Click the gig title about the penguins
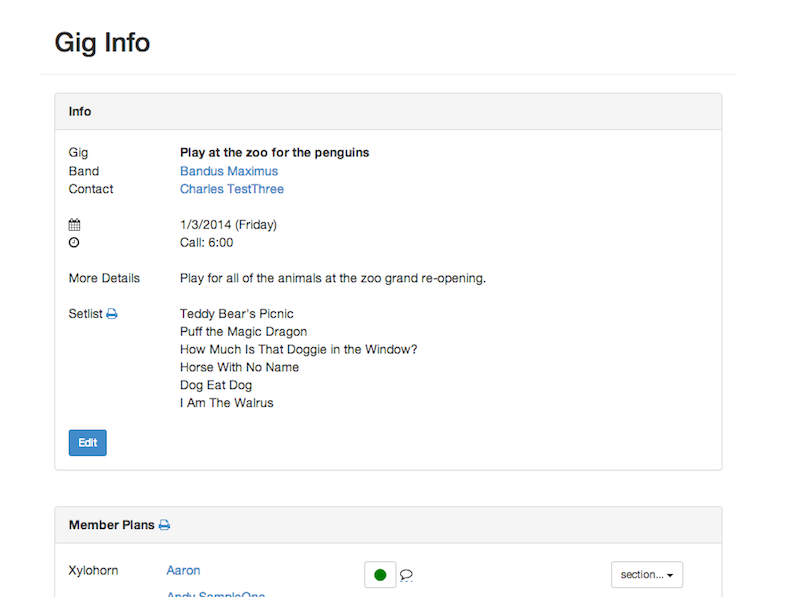This screenshot has width=800, height=597. pyautogui.click(x=274, y=153)
